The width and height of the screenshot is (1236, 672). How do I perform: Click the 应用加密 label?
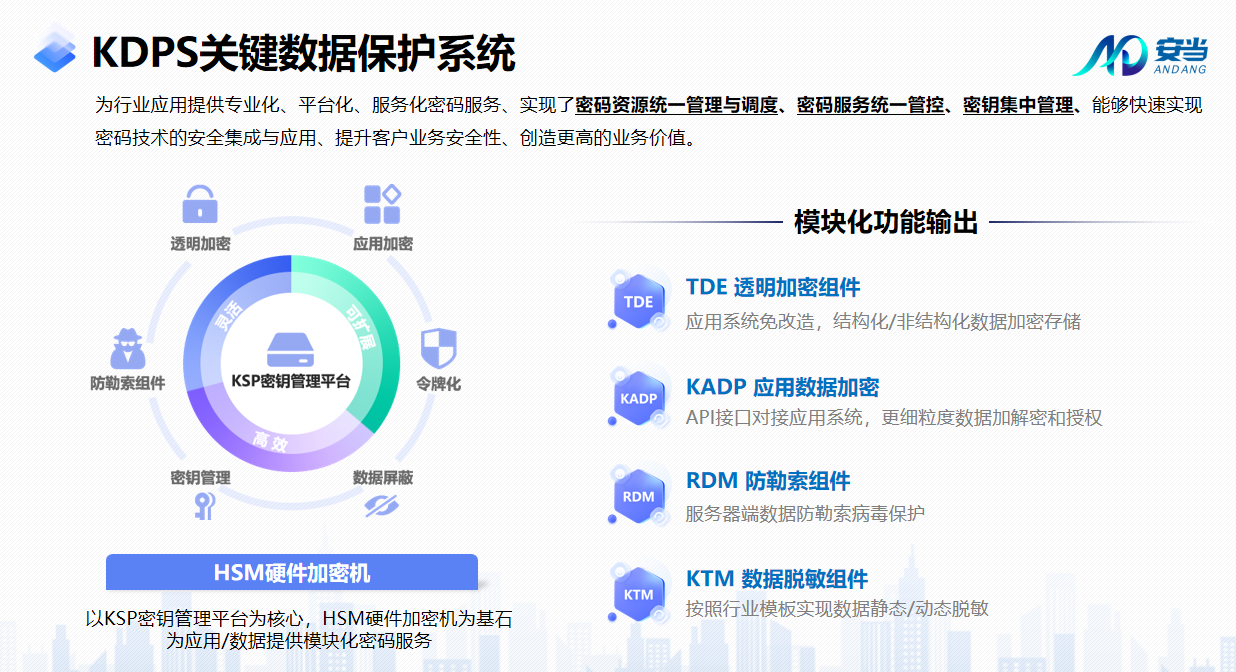pos(383,244)
